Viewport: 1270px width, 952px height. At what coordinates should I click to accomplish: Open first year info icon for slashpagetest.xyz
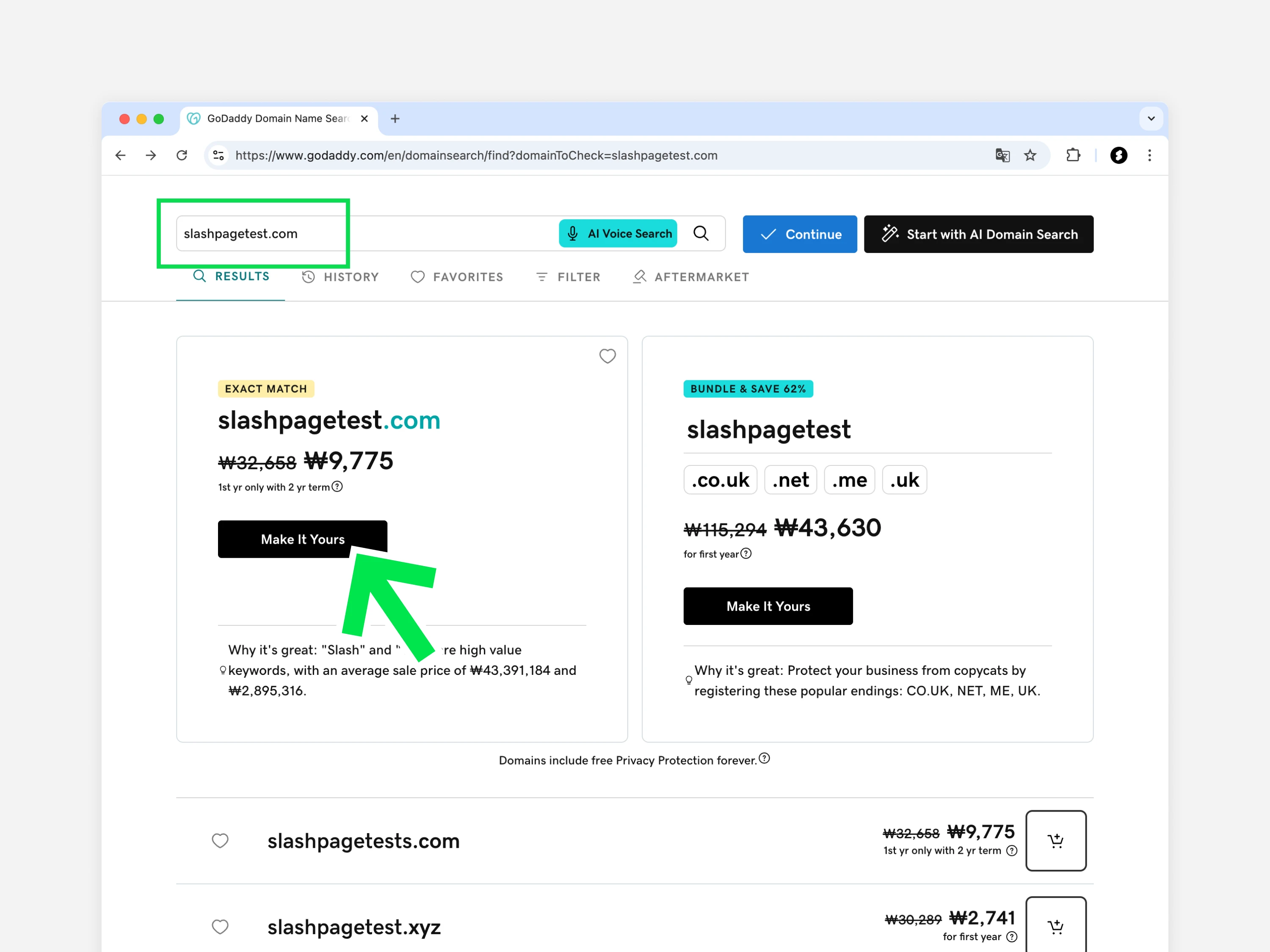point(1012,937)
